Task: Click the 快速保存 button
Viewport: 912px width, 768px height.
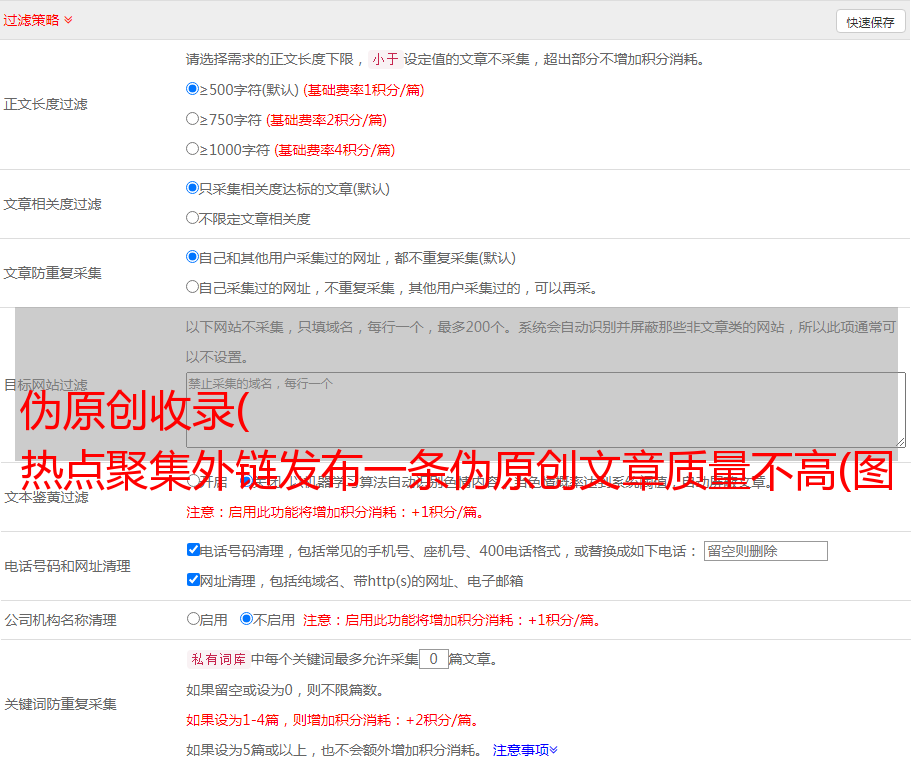Action: [x=870, y=22]
